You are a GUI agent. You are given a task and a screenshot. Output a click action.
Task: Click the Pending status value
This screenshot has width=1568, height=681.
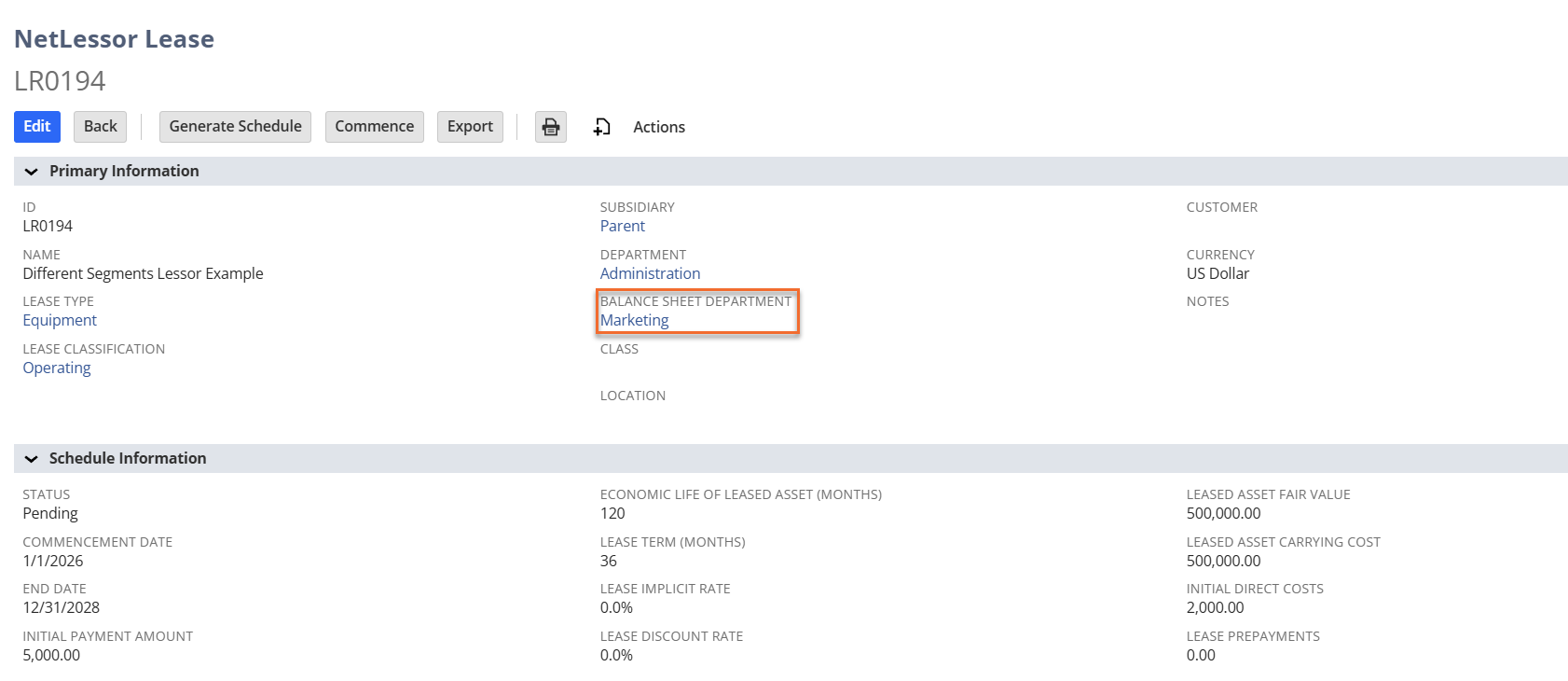(50, 514)
